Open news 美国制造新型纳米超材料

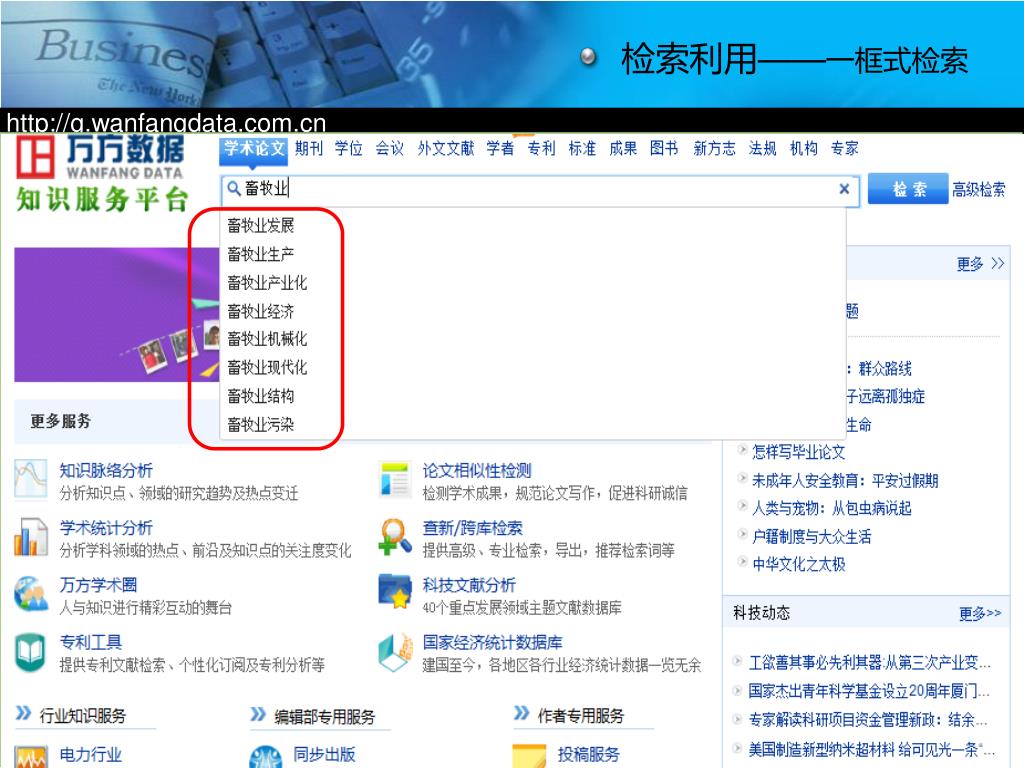coord(872,749)
